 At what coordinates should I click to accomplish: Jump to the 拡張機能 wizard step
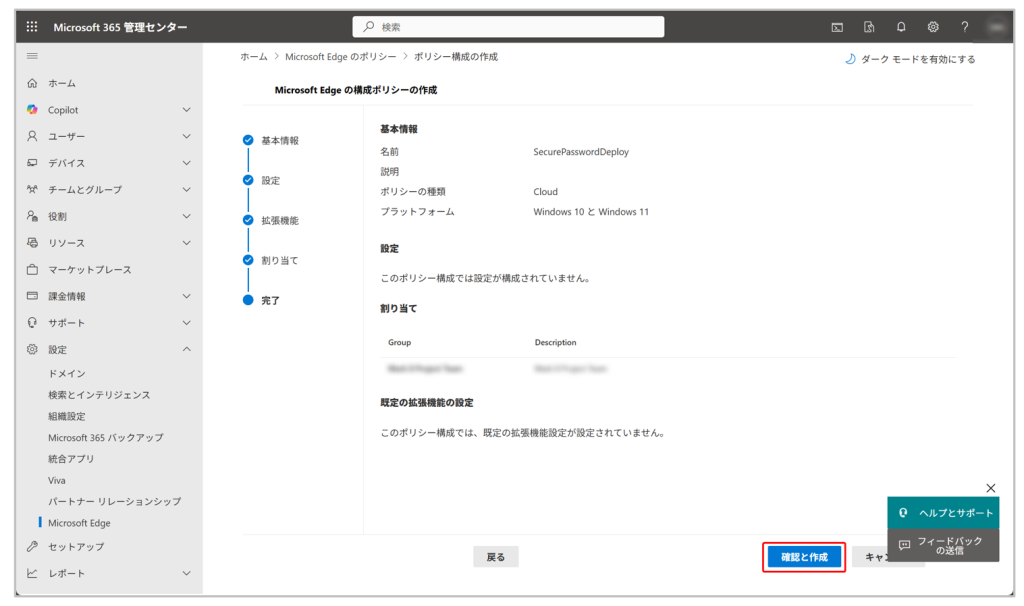tap(280, 220)
